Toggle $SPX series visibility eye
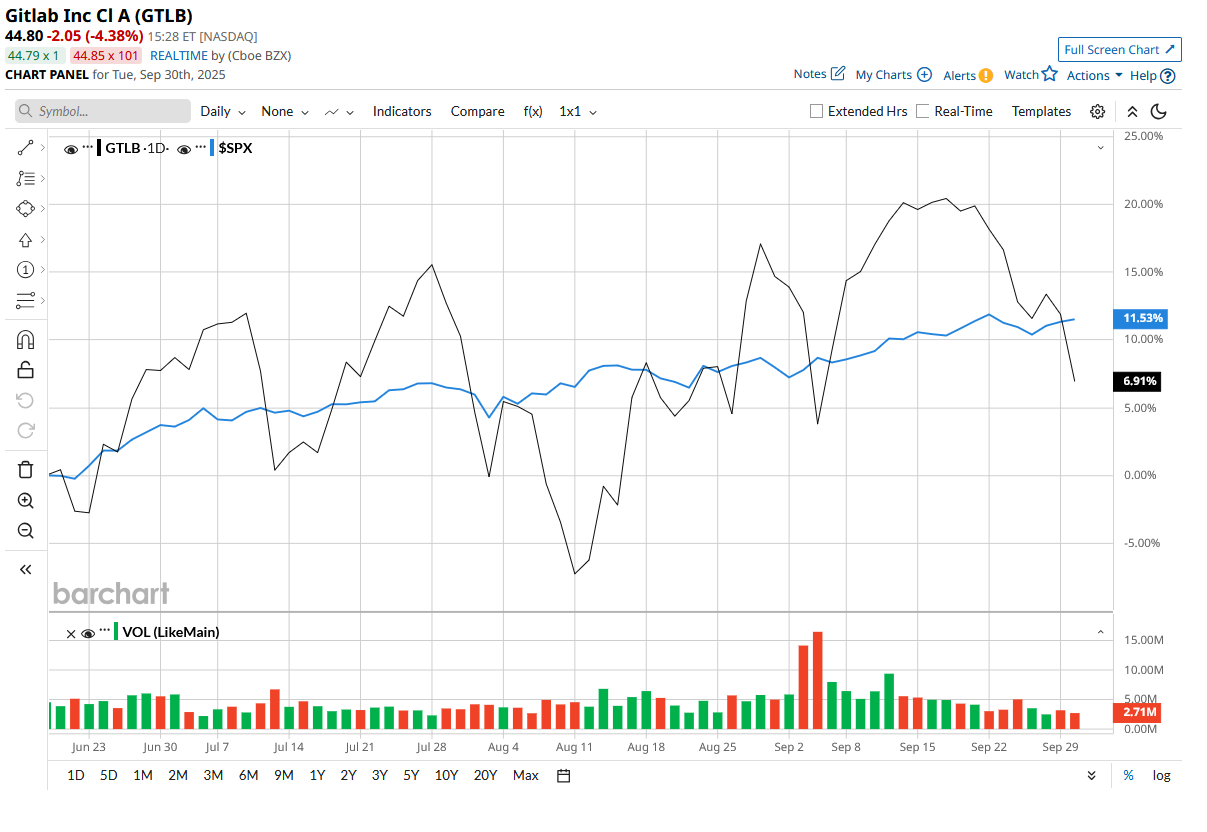The height and width of the screenshot is (832, 1207). (184, 149)
